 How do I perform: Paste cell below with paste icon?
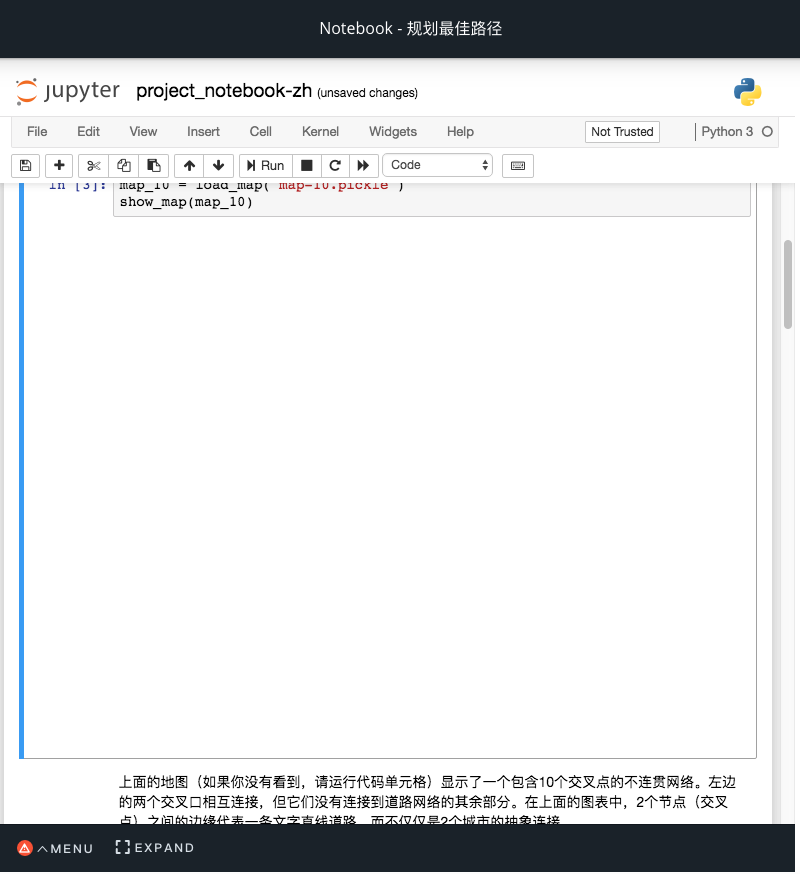click(x=151, y=165)
